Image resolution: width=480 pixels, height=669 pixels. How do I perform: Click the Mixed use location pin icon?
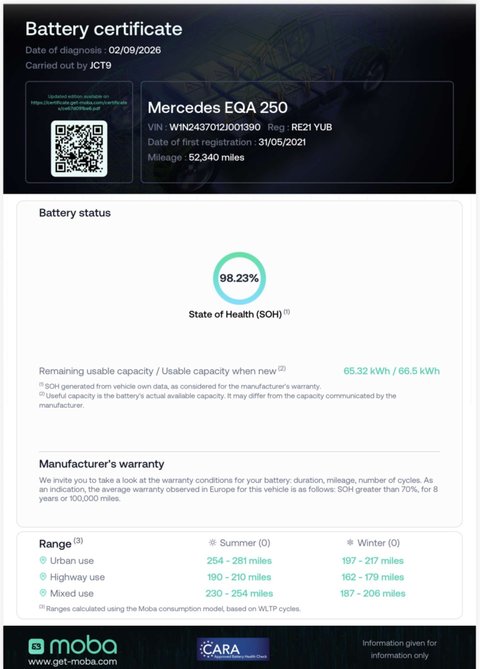[x=43, y=593]
